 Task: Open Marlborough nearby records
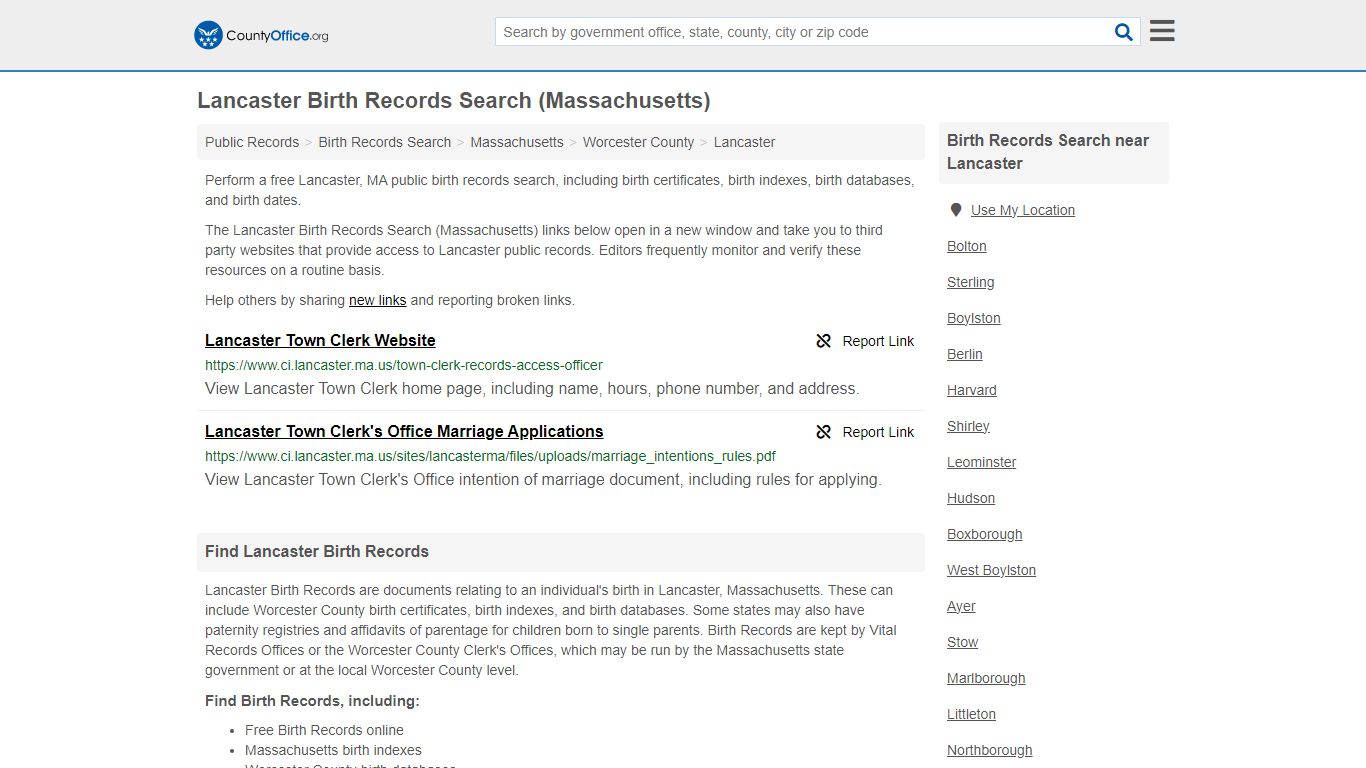tap(986, 678)
